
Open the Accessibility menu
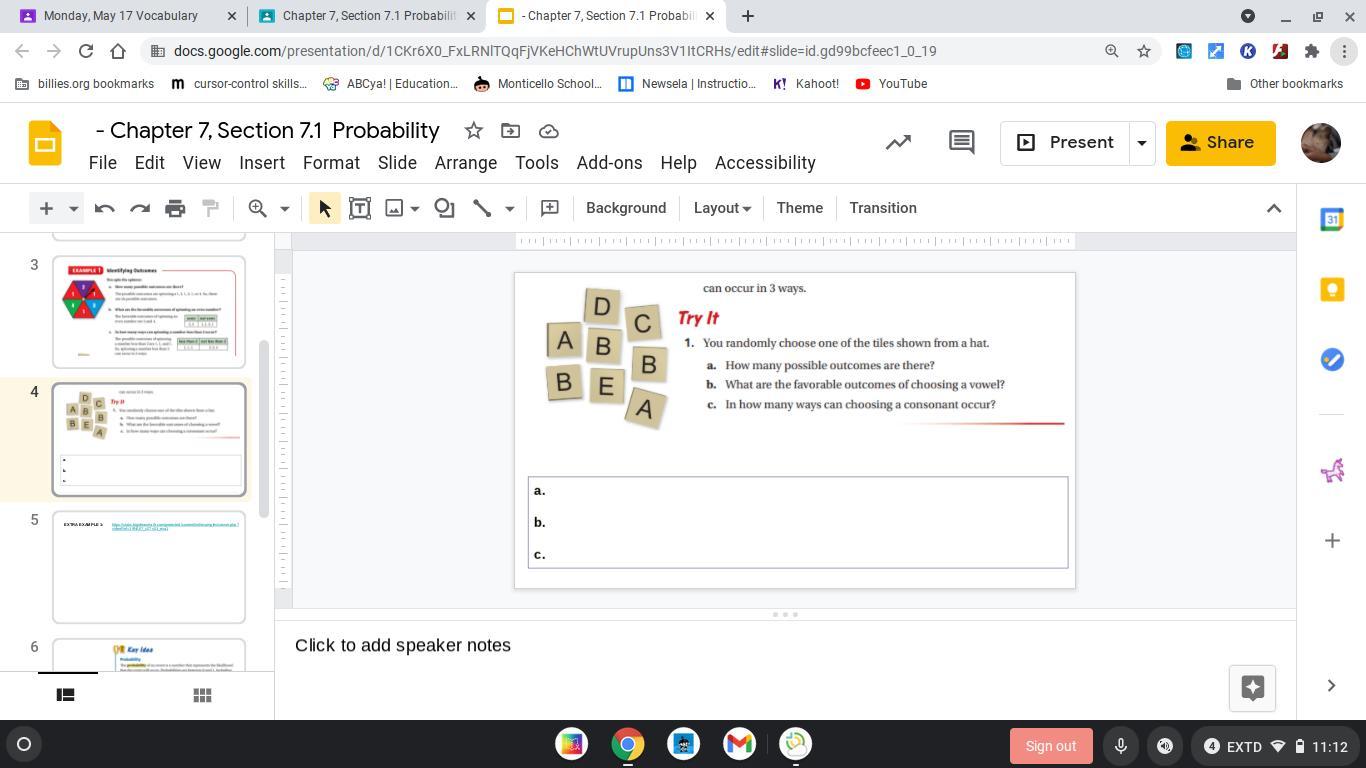765,163
